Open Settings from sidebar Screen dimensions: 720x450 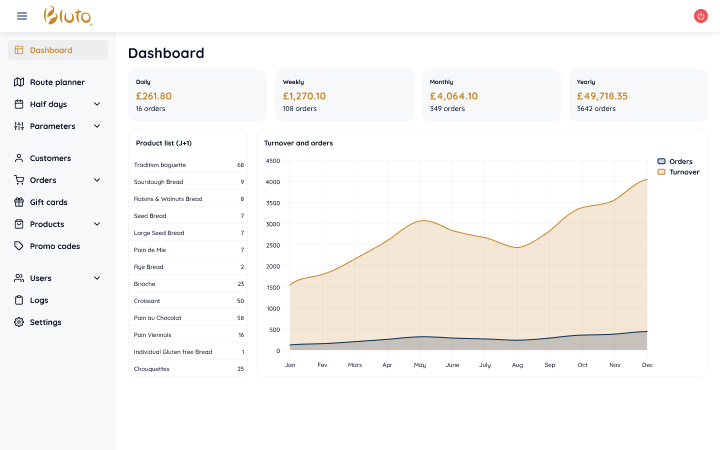click(58, 322)
